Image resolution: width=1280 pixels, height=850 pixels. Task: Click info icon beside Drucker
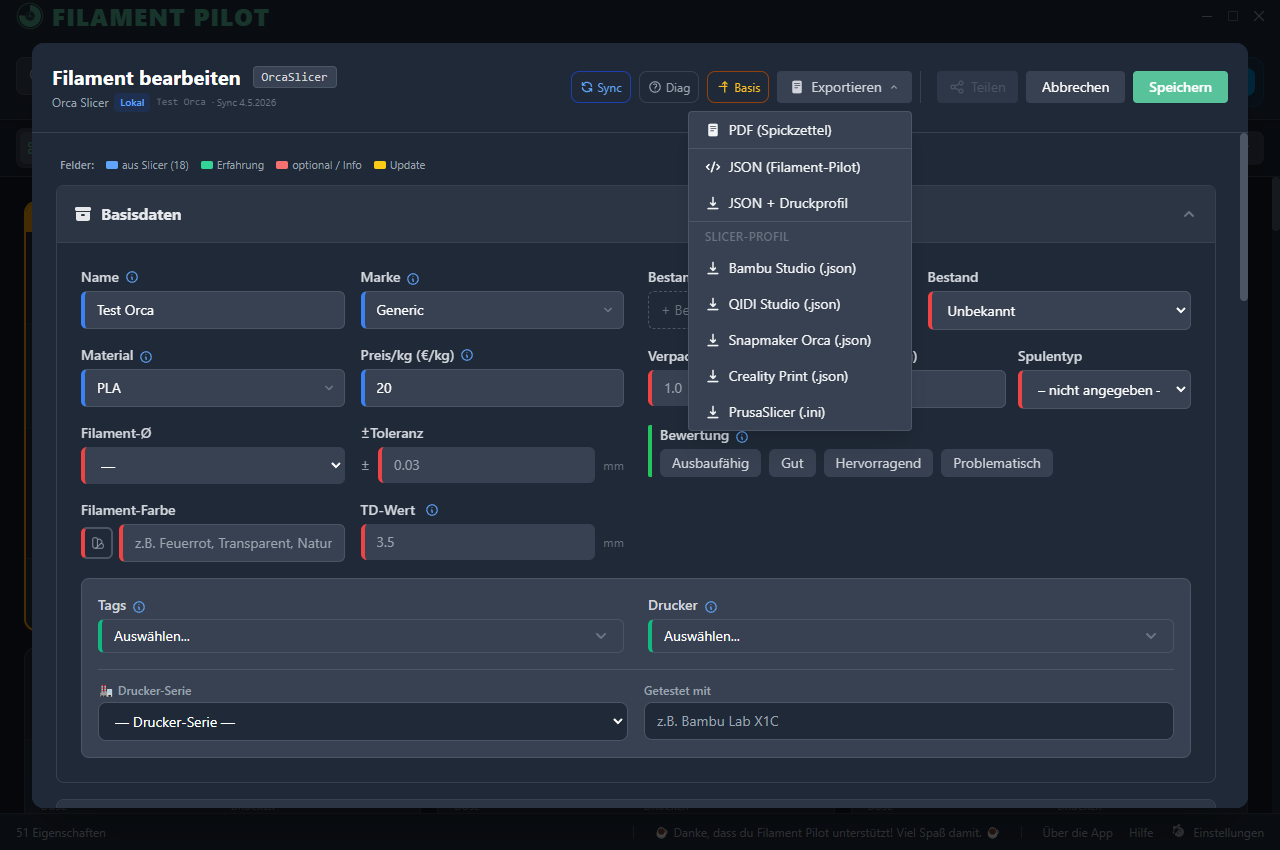pyautogui.click(x=711, y=607)
